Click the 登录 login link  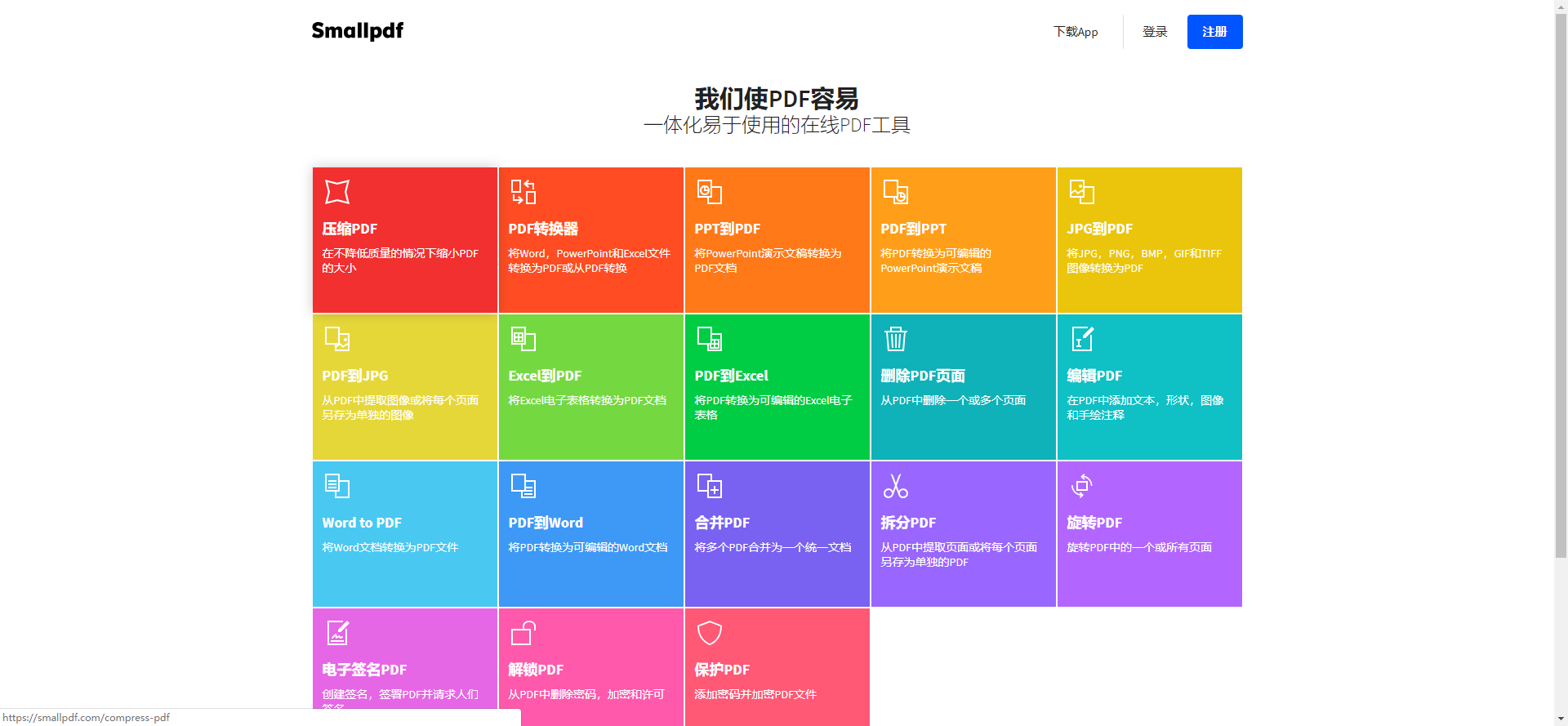[1155, 32]
